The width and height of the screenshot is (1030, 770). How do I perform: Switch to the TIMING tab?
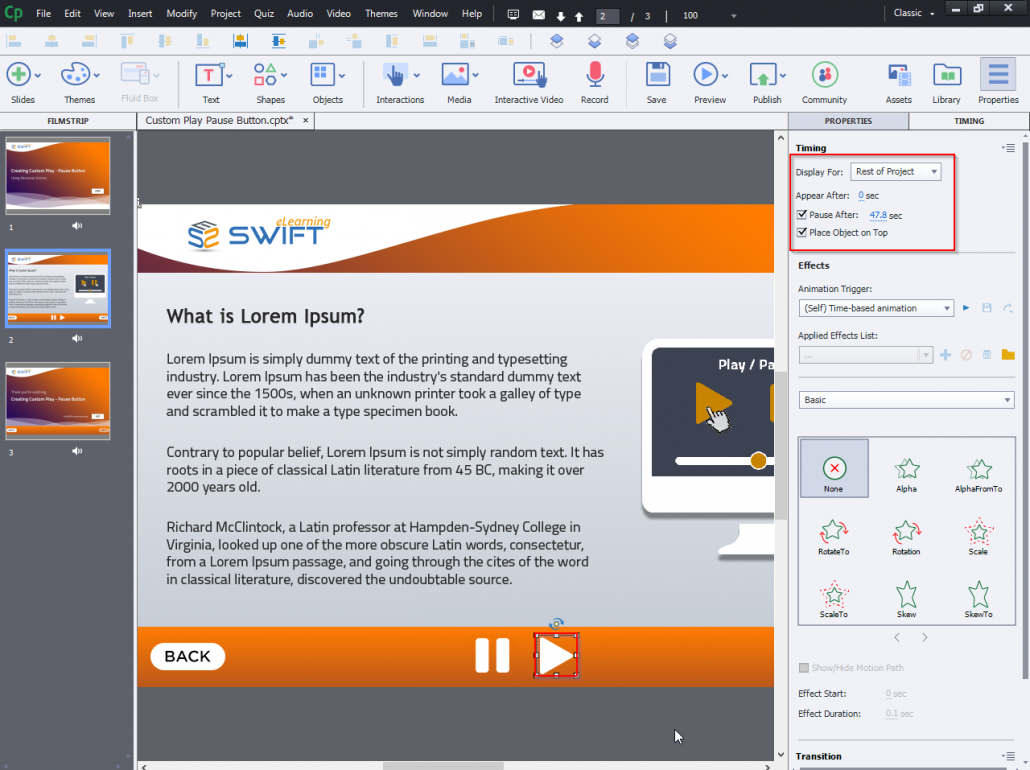click(967, 120)
